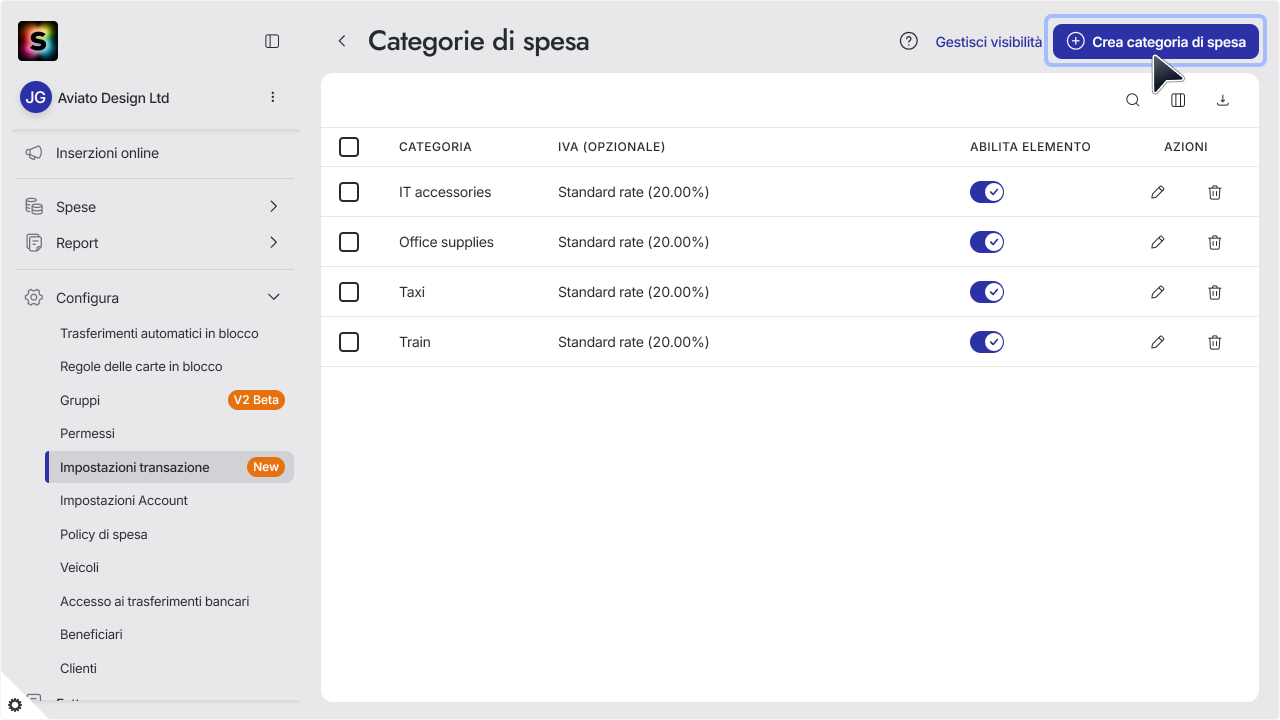Tick the Train row checkbox
This screenshot has height=720, width=1280.
pyautogui.click(x=349, y=342)
